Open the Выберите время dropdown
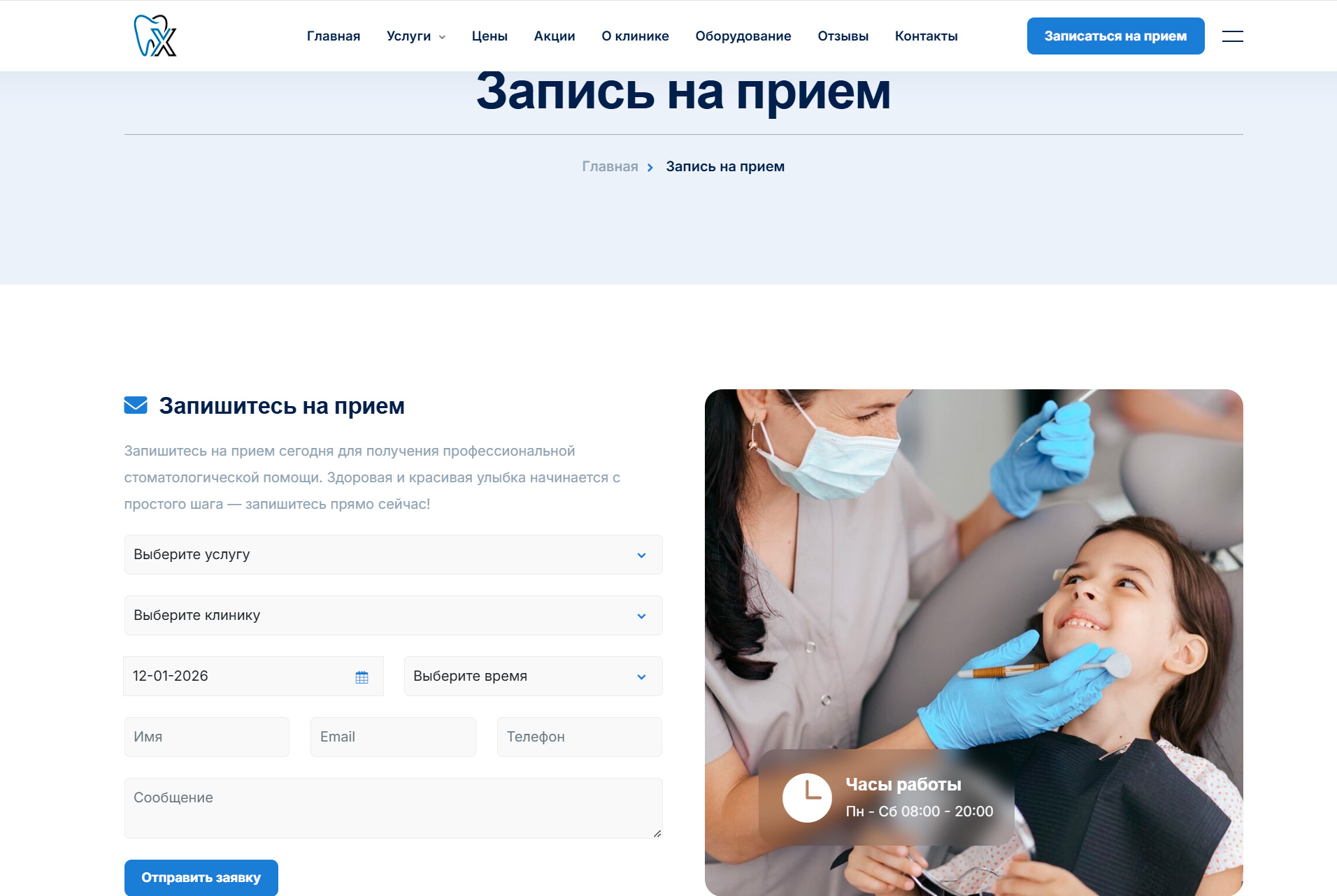 point(533,676)
